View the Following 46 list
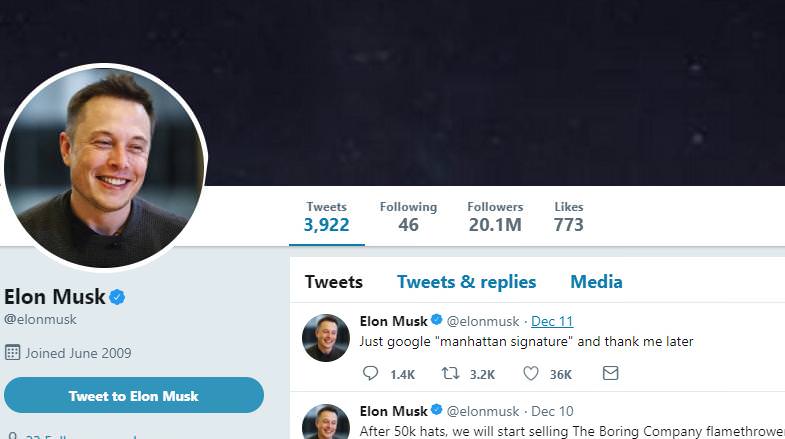Screen dimensions: 785x439 click(408, 217)
